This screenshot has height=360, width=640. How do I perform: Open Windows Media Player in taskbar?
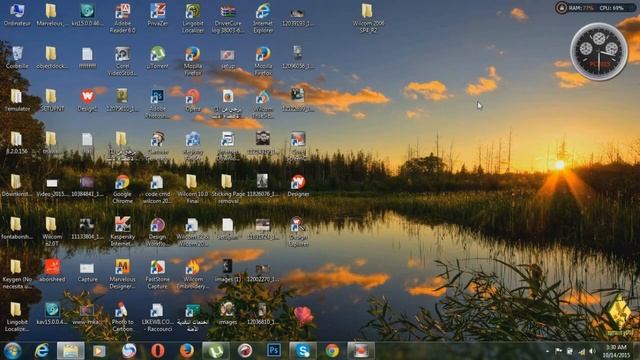coord(99,351)
